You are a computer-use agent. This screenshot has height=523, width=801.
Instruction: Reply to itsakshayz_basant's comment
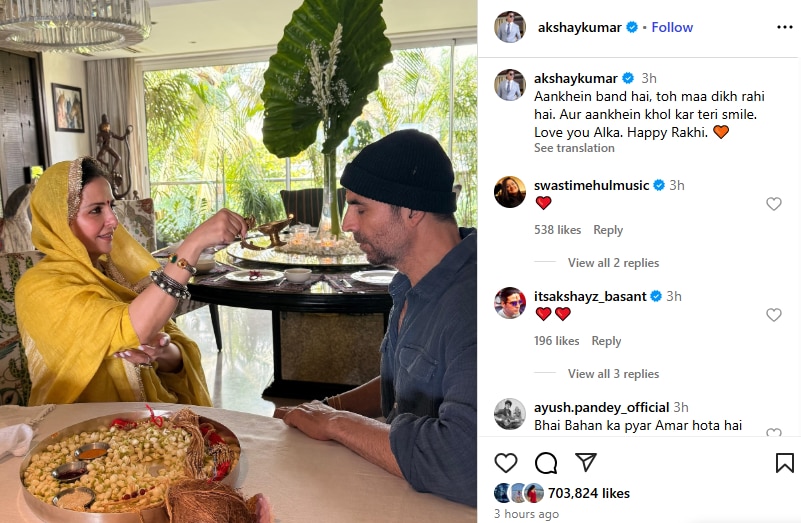(606, 341)
